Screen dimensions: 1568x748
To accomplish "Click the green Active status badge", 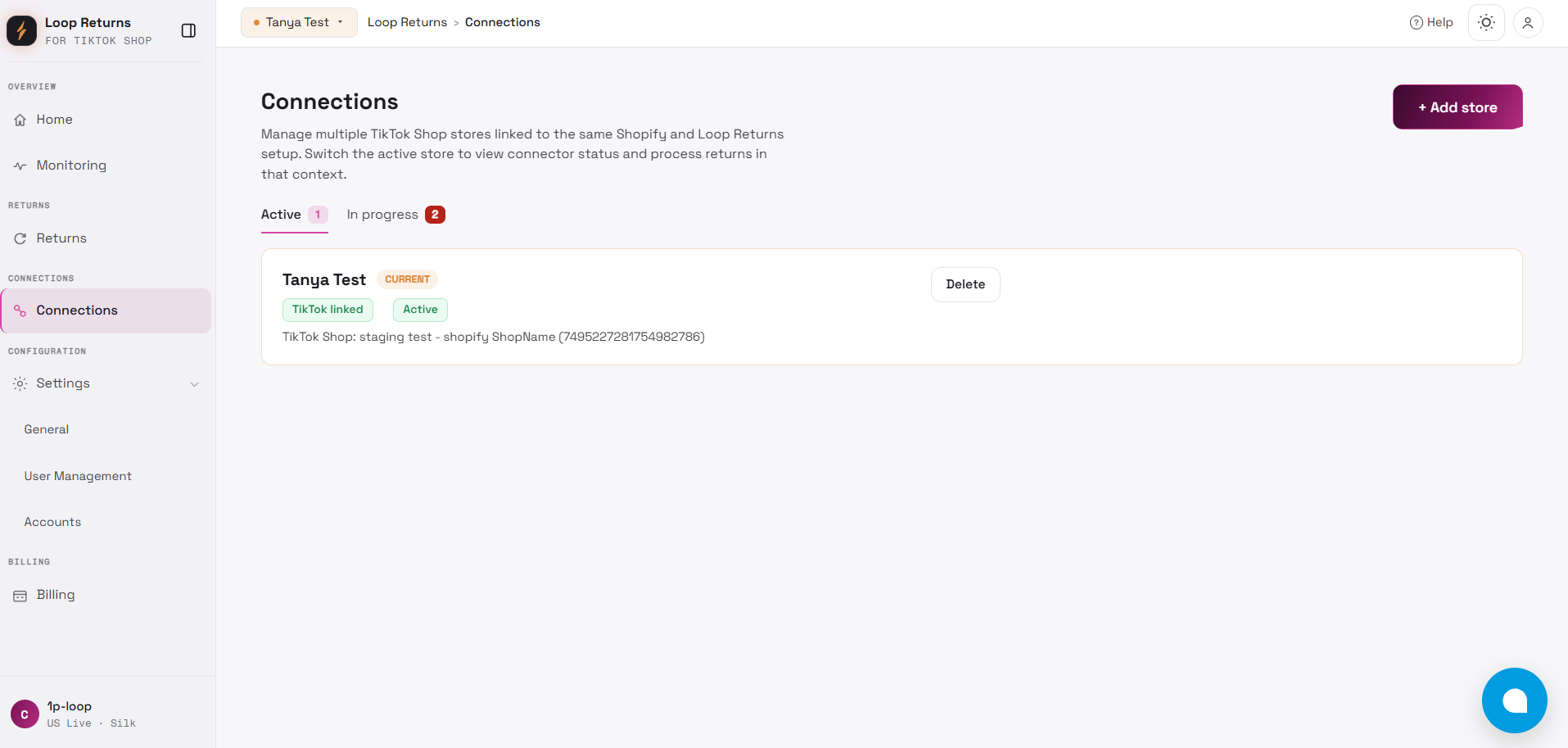I will (420, 310).
